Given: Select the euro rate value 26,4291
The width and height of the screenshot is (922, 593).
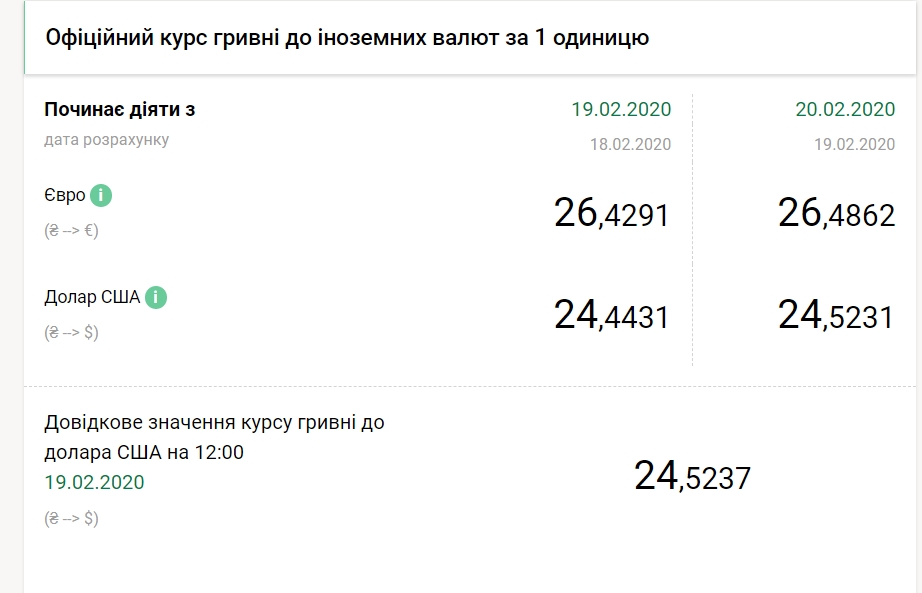Looking at the screenshot, I should pyautogui.click(x=613, y=213).
